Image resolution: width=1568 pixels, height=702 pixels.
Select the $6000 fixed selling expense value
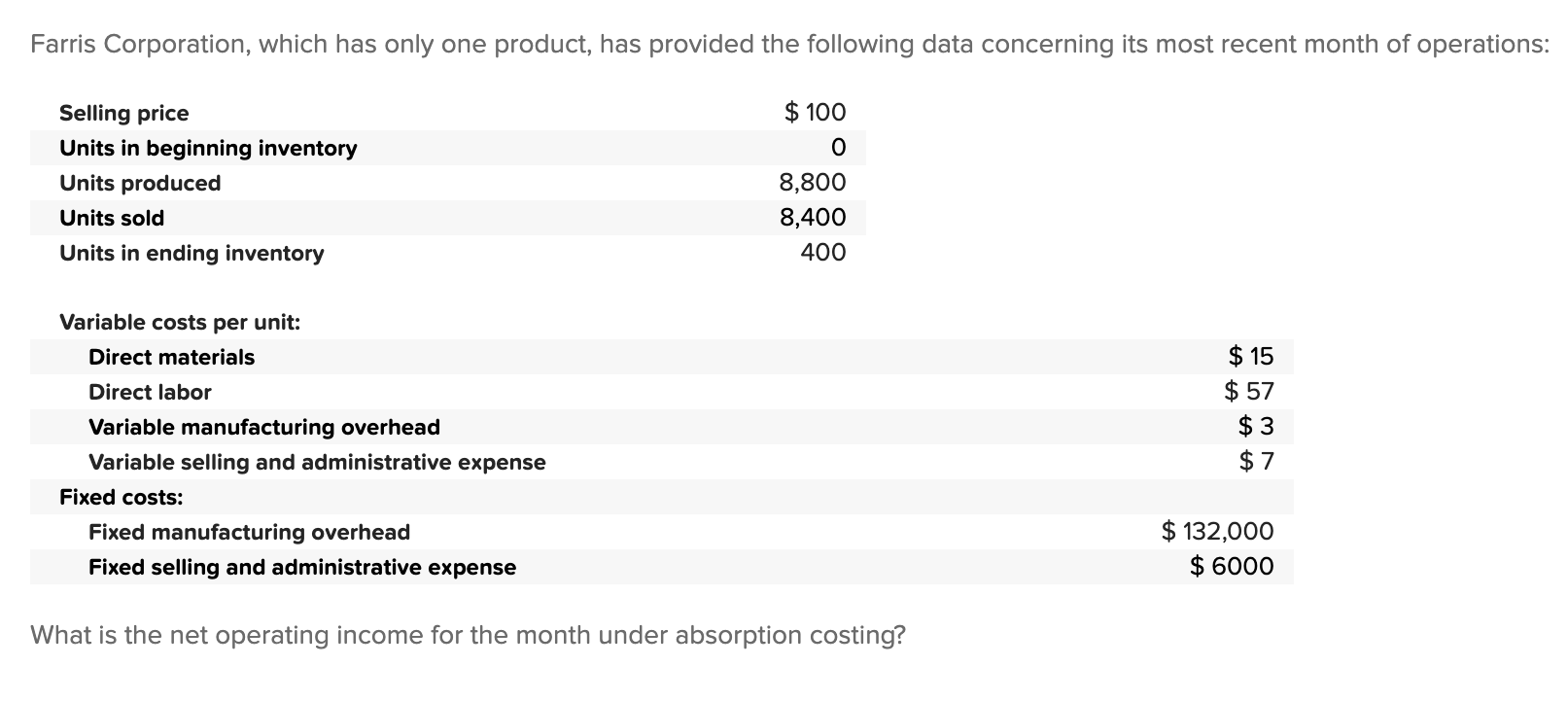[1231, 566]
